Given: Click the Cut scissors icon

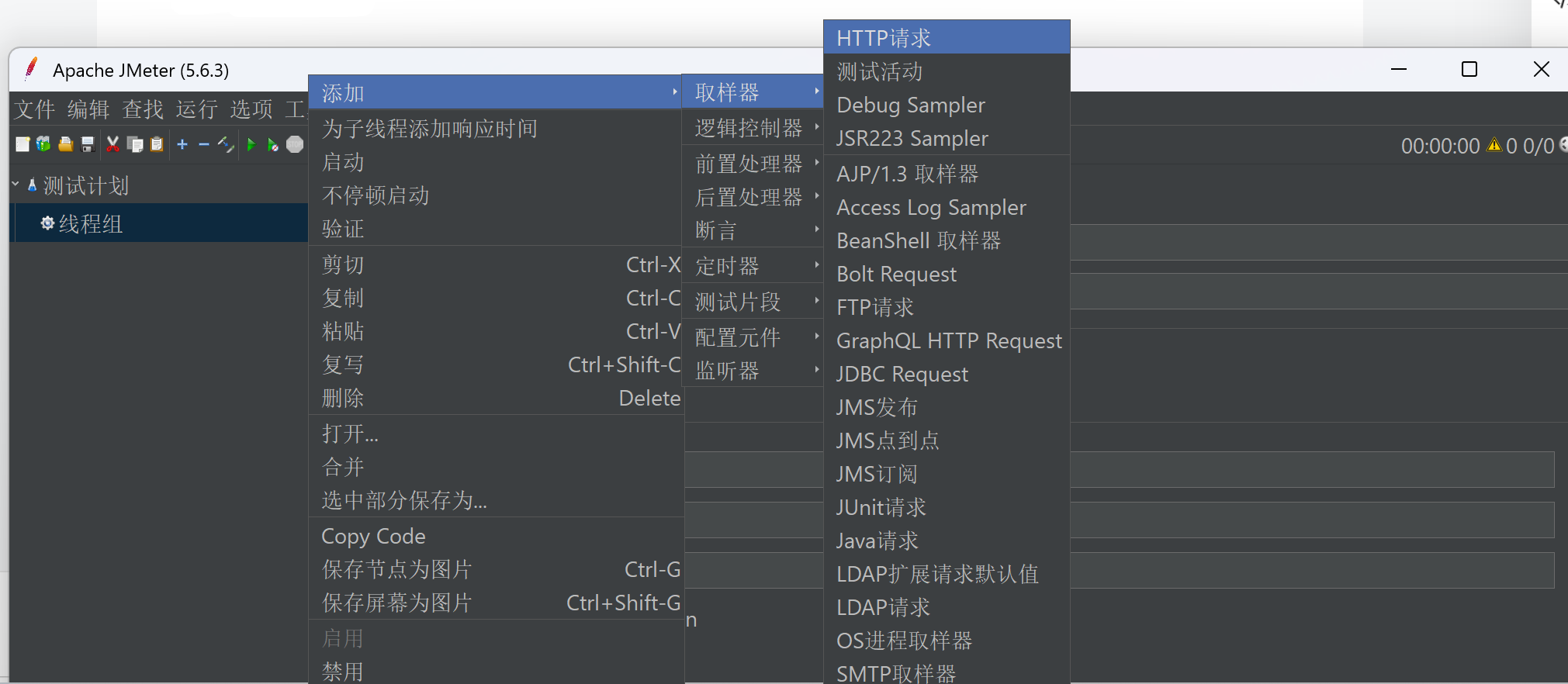Looking at the screenshot, I should 113,144.
